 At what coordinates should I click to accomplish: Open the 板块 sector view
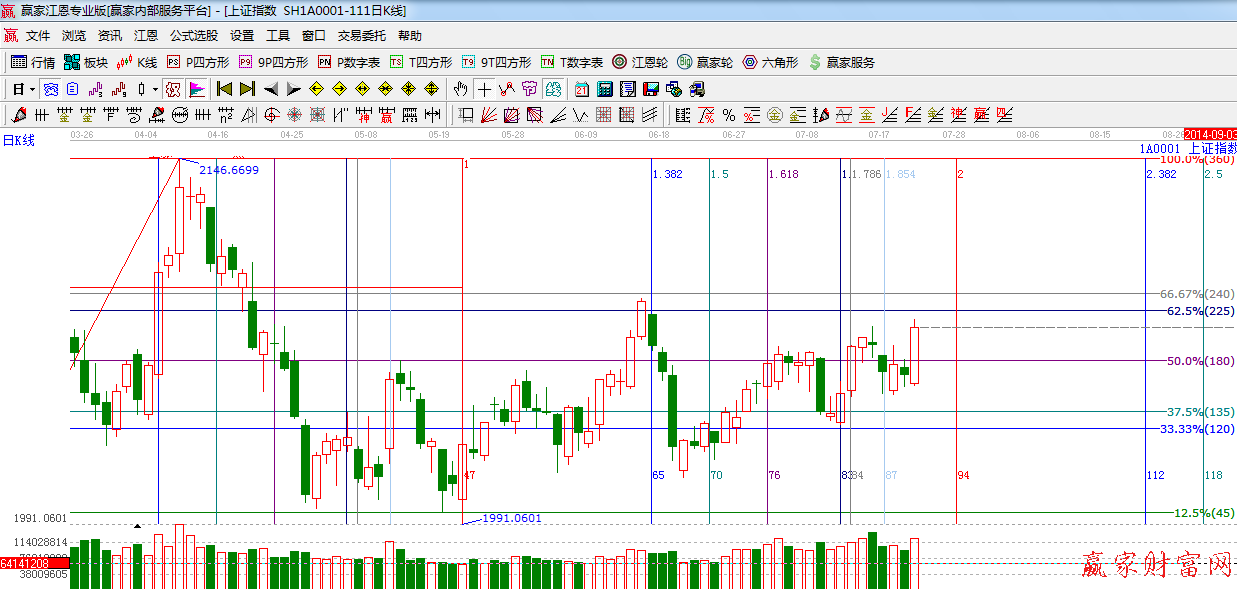85,62
